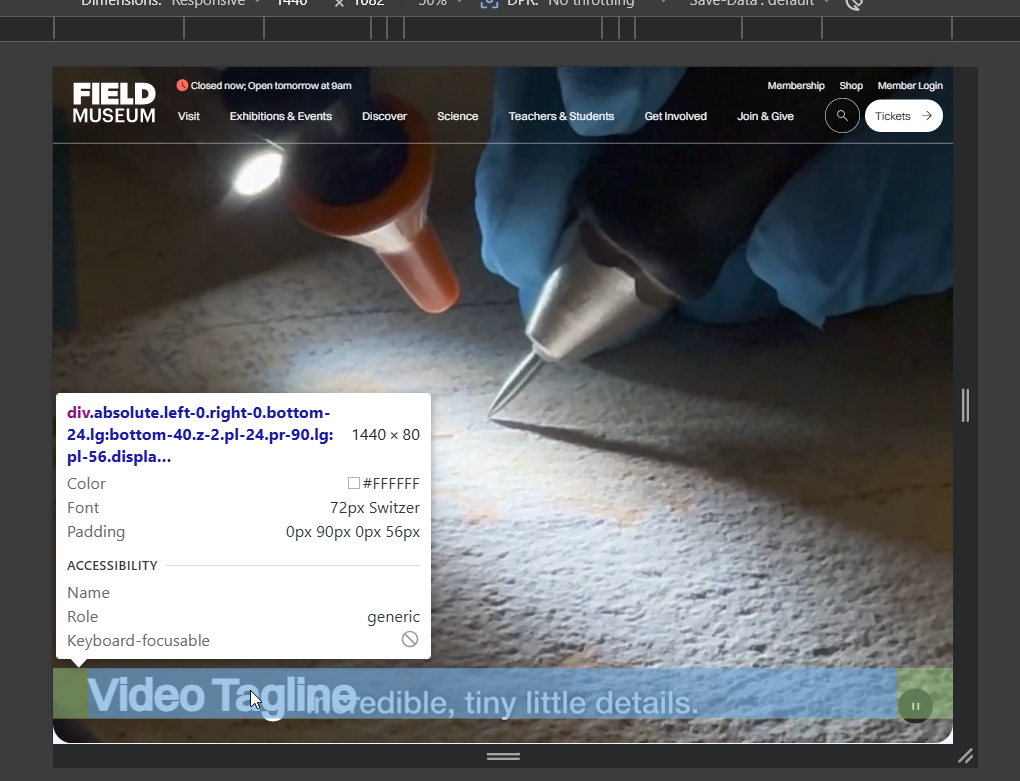Click the caption text 'tiny little details.'
This screenshot has width=1020, height=781.
[582, 703]
